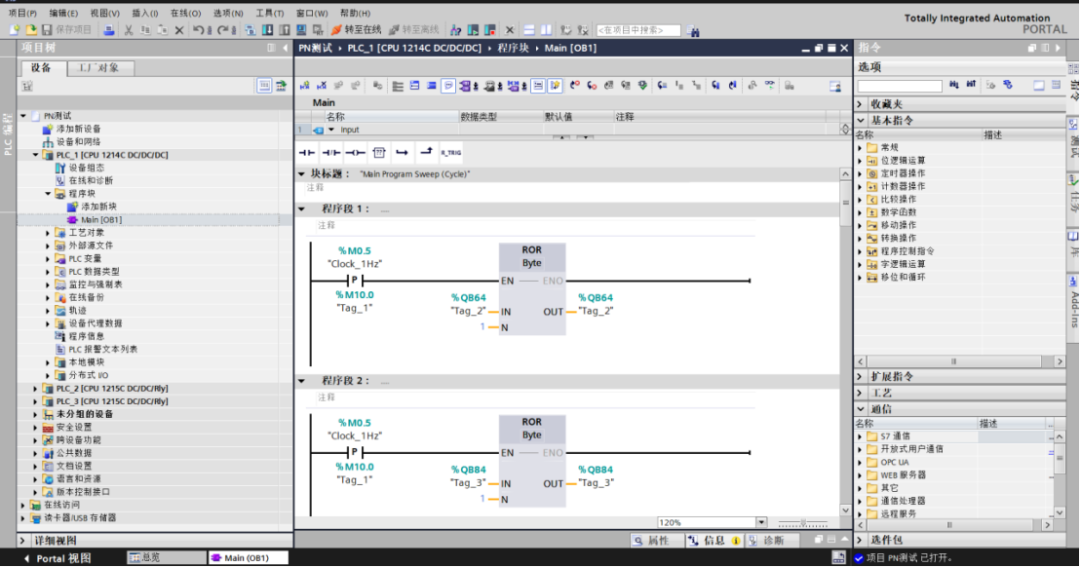Click the delete network icon in editor toolbar

tap(321, 85)
